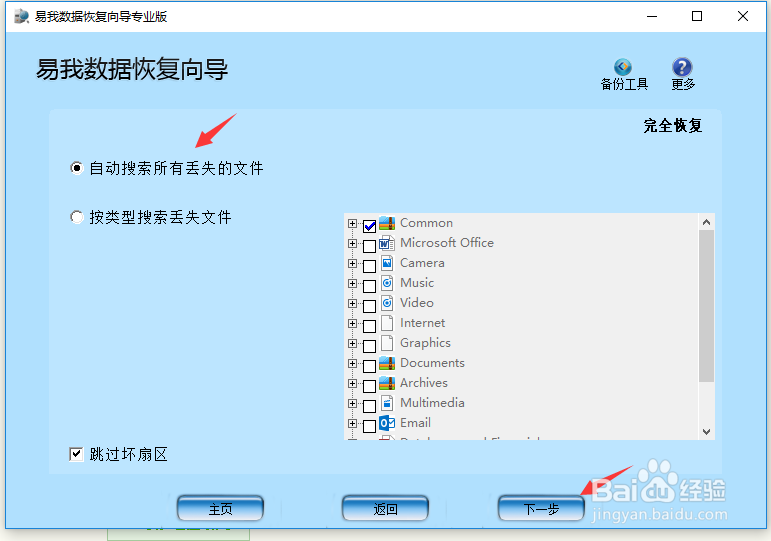Select the Archives tree label
Viewport: 771px width, 541px height.
pos(424,383)
